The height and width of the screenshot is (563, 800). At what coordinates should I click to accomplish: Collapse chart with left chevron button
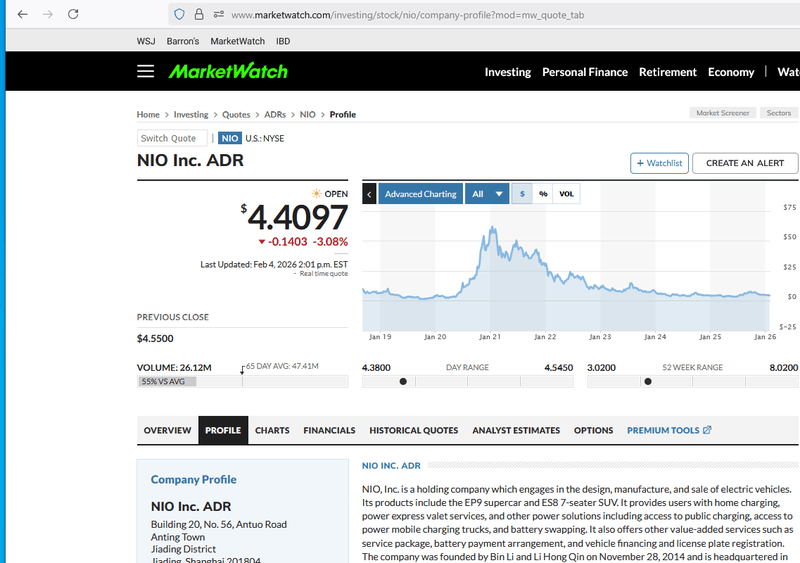coord(369,194)
